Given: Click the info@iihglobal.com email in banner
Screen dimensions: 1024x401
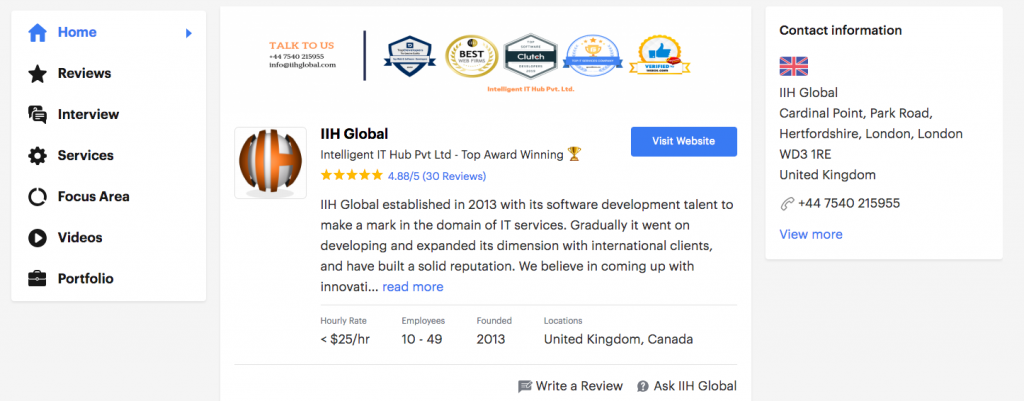Looking at the screenshot, I should (302, 65).
